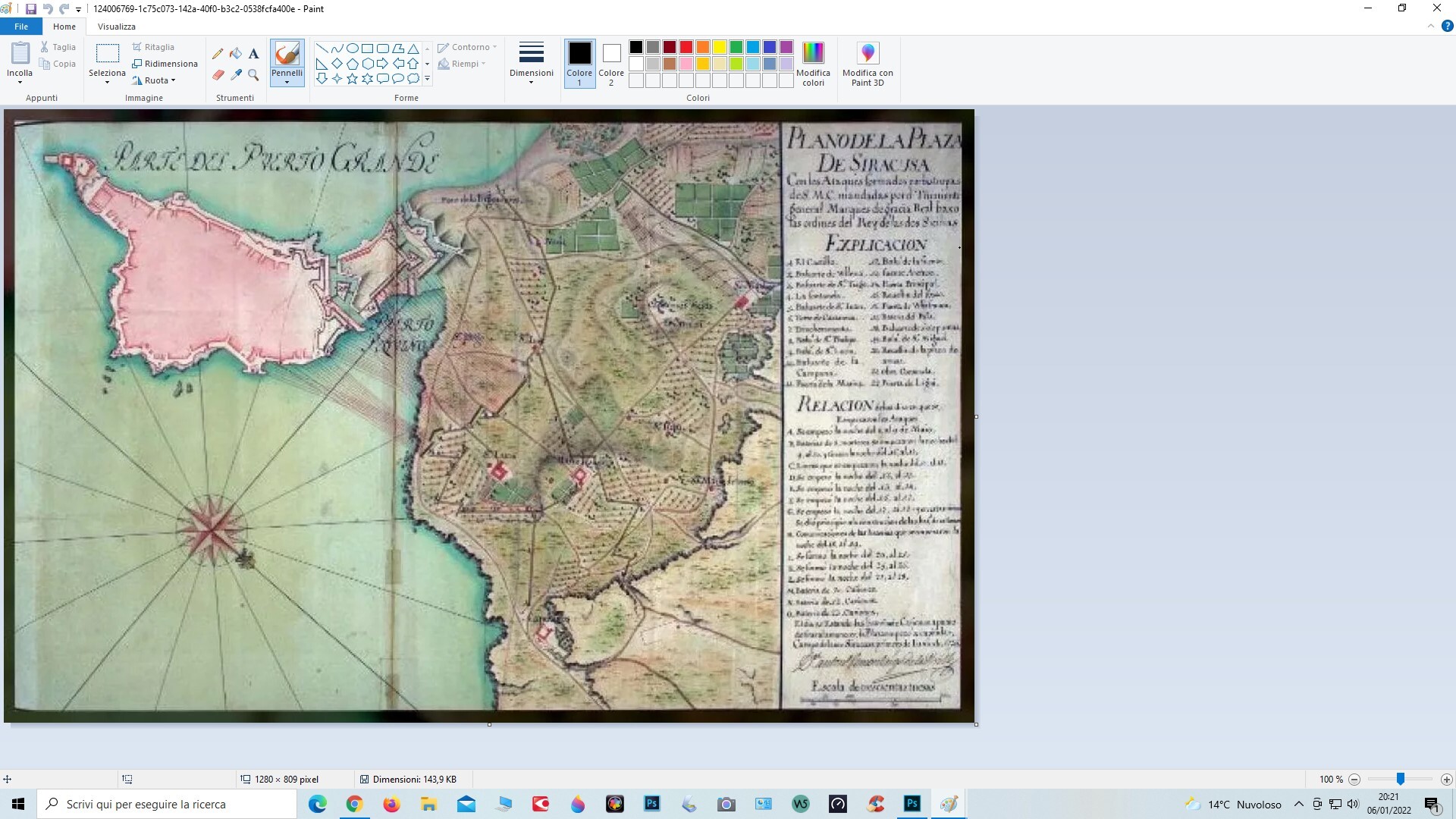Image resolution: width=1456 pixels, height=819 pixels.
Task: Pick the yellow color swatch
Action: (720, 47)
